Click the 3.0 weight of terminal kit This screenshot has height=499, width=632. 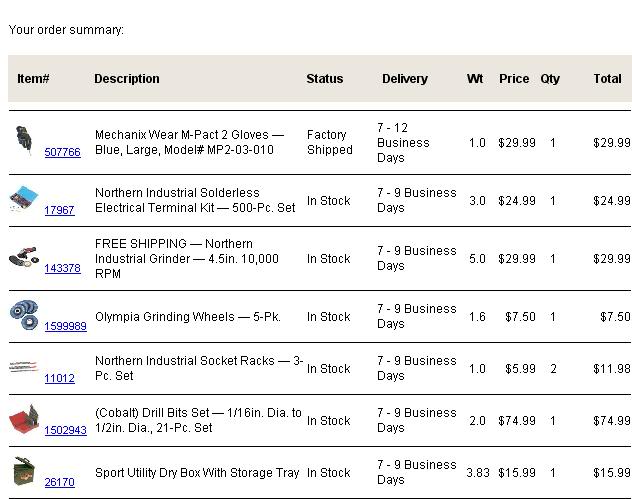click(477, 201)
